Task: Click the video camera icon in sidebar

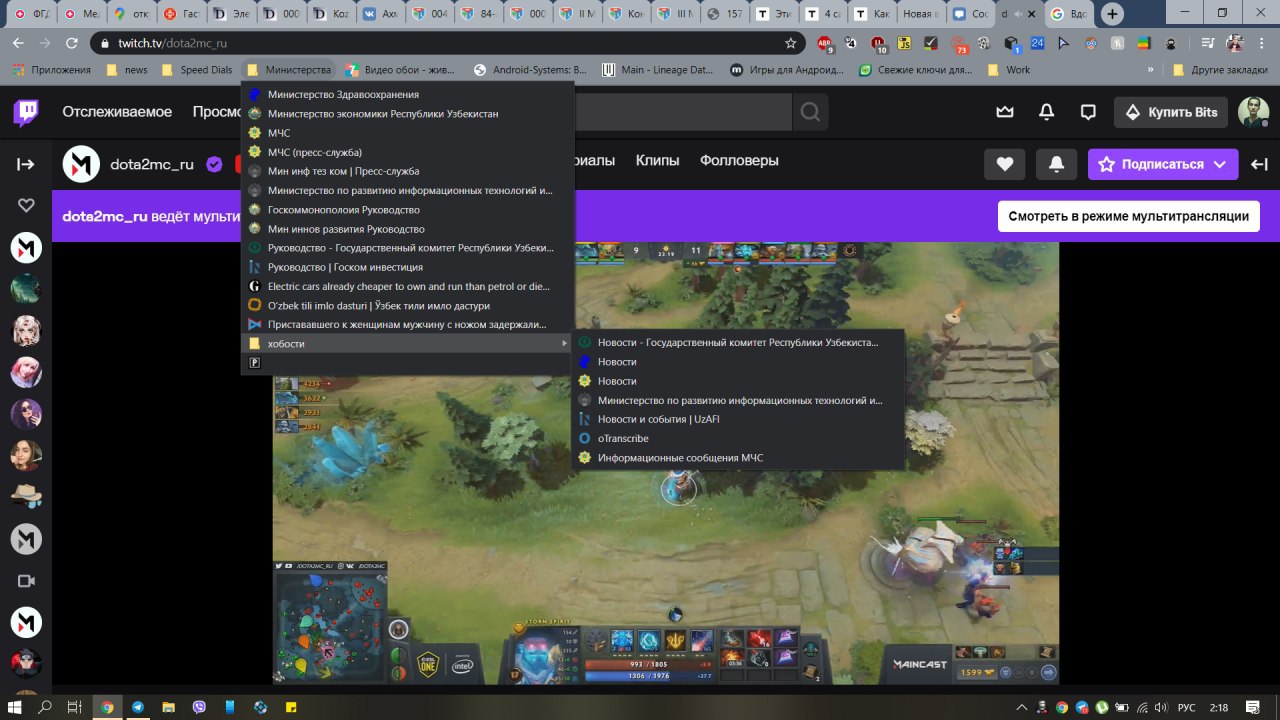Action: tap(26, 581)
